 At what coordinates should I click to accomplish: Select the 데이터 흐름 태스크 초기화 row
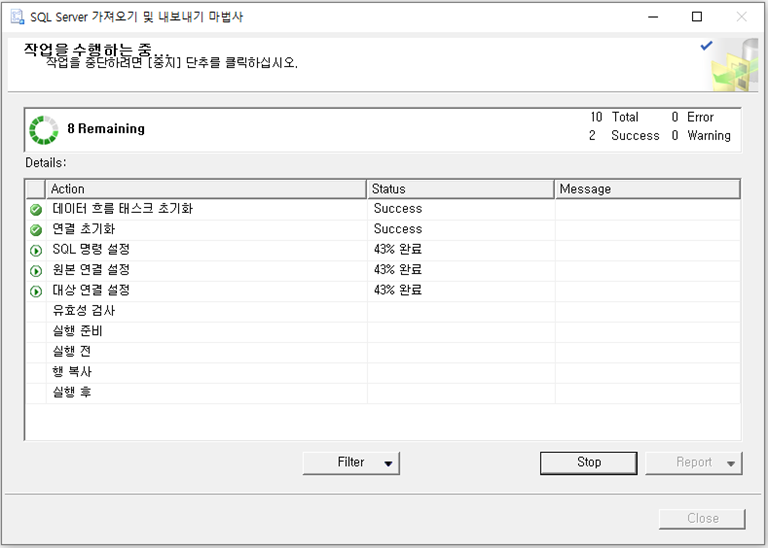pos(383,209)
